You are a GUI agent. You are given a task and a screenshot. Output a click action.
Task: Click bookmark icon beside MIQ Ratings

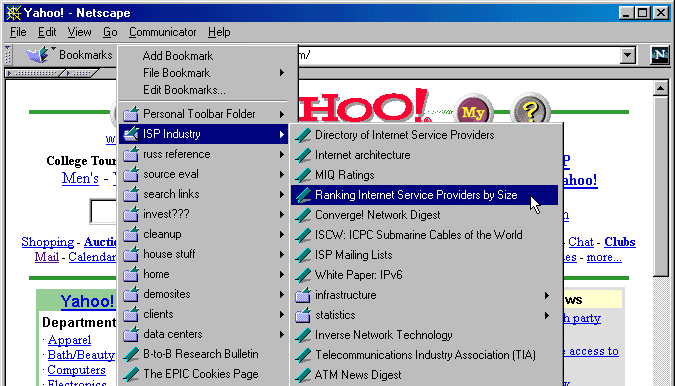(303, 175)
